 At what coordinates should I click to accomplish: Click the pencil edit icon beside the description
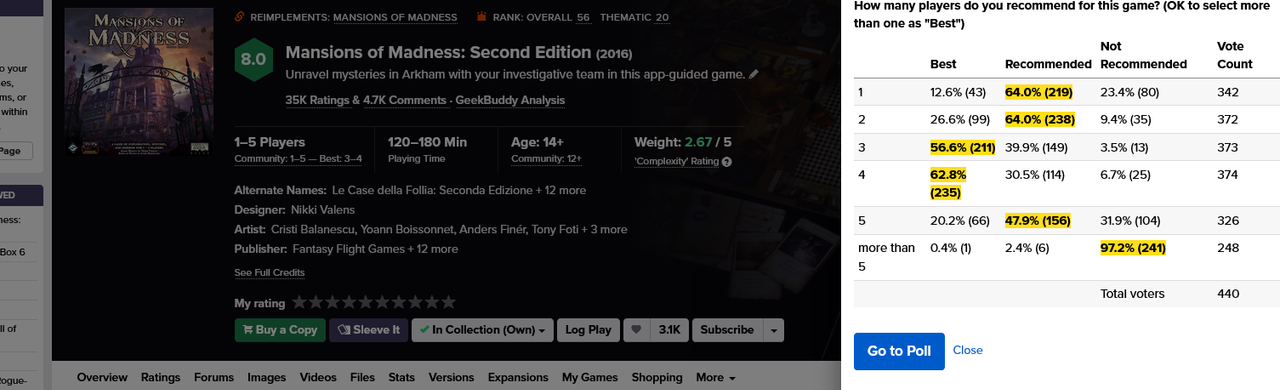[x=753, y=74]
